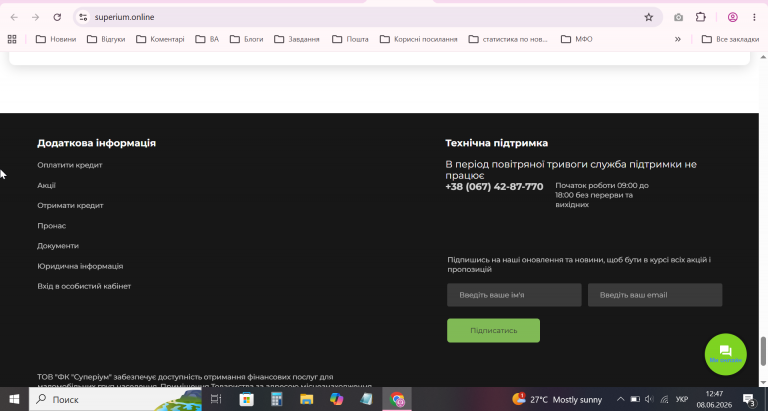768x411 pixels.
Task: Open Корисні посилання bookmark folder
Action: pyautogui.click(x=419, y=39)
